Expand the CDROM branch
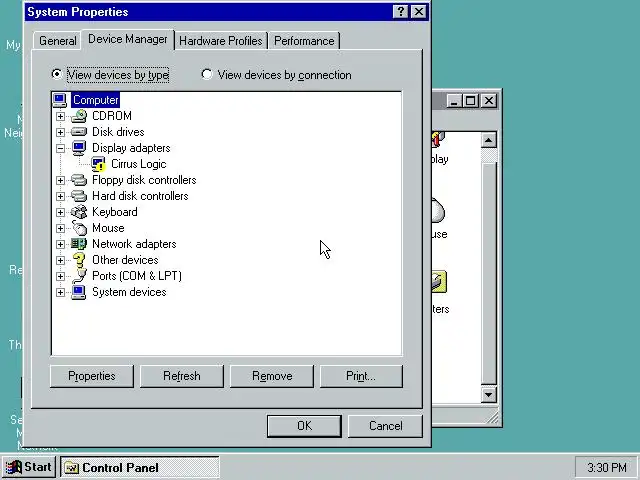This screenshot has width=640, height=480. click(60, 116)
